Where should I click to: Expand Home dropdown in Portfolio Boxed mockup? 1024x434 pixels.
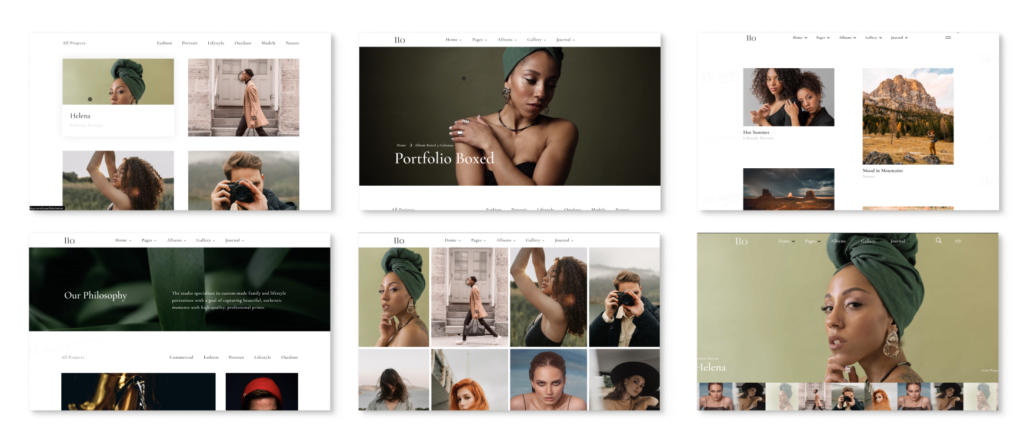[x=453, y=40]
